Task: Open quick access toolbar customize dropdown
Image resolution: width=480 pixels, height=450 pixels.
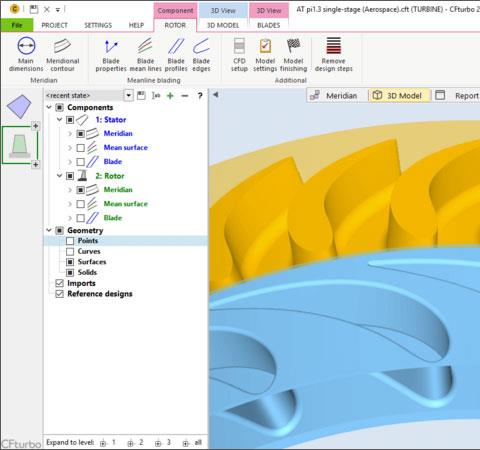Action: click(58, 10)
